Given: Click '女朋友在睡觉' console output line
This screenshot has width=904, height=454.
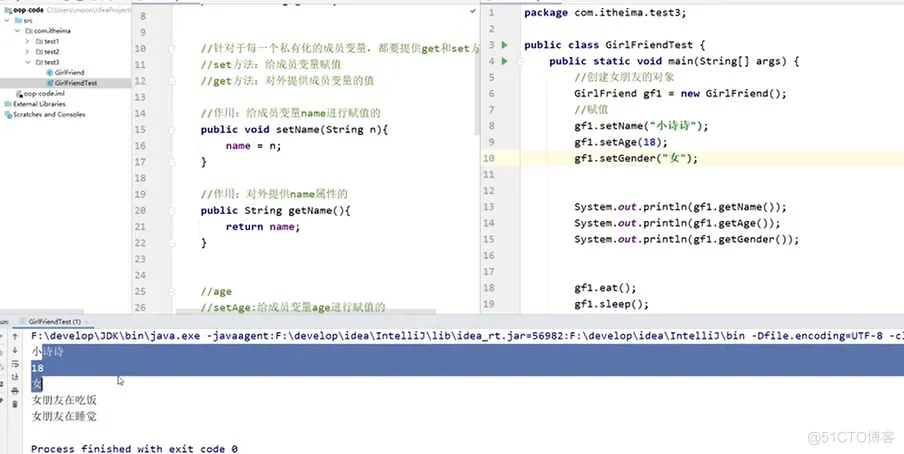Looking at the screenshot, I should (64, 416).
